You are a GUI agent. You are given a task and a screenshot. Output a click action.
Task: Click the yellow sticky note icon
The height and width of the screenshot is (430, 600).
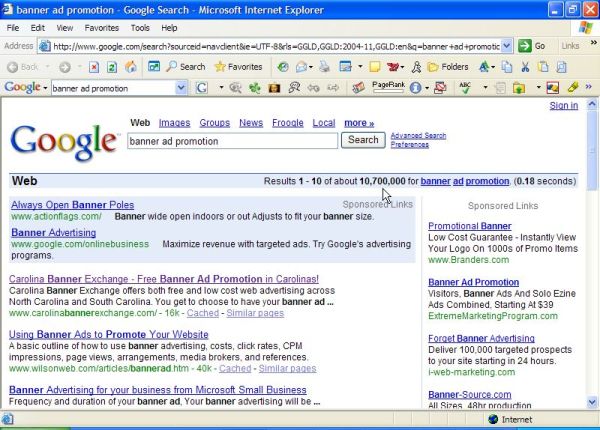(375, 67)
